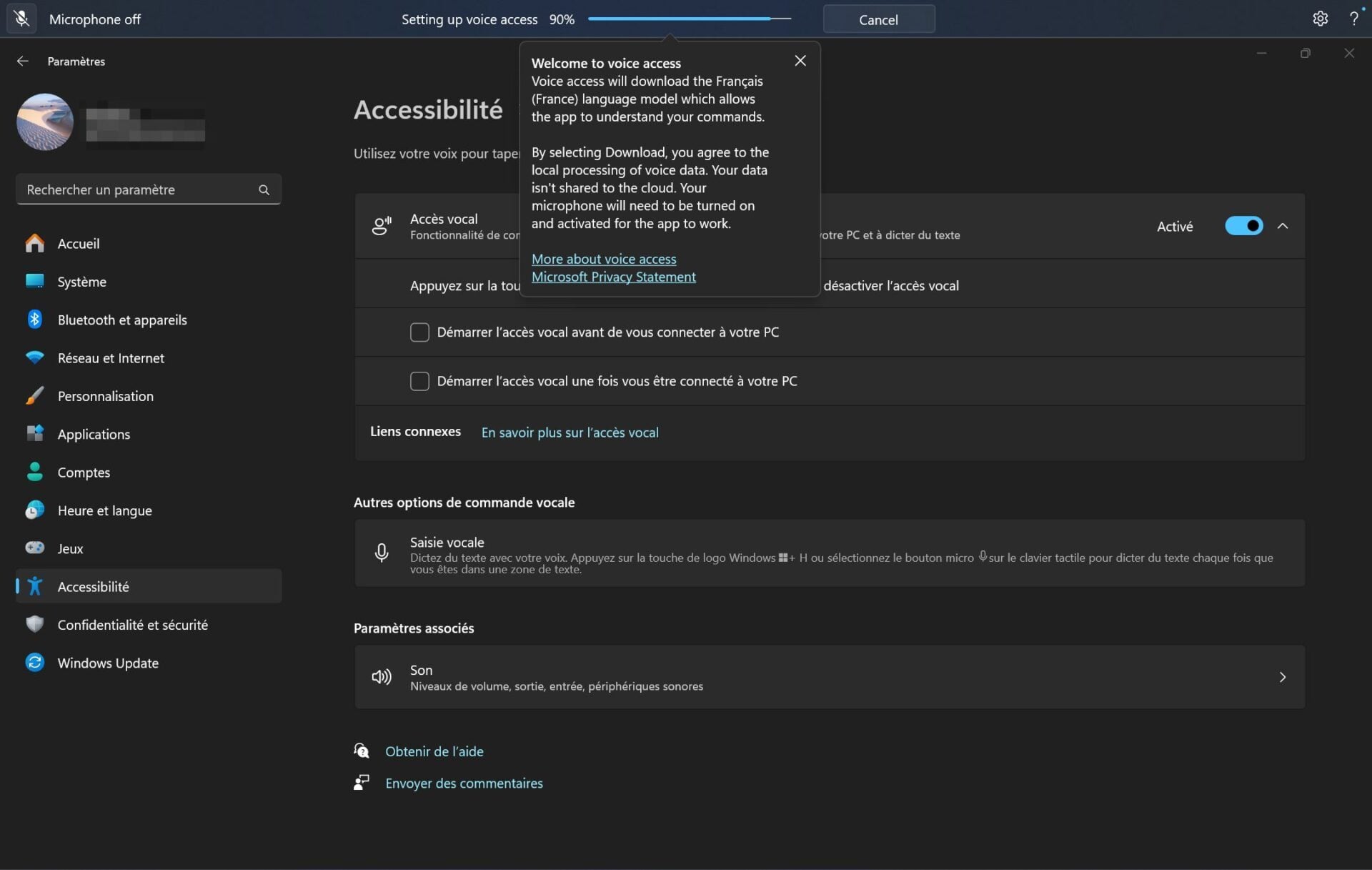The width and height of the screenshot is (1372, 870).
Task: Click the Accessibilité breadcrumb heading
Action: [x=428, y=109]
